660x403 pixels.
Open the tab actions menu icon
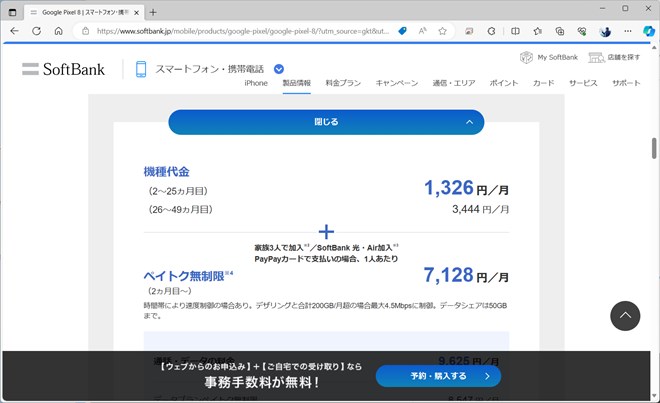(x=13, y=12)
